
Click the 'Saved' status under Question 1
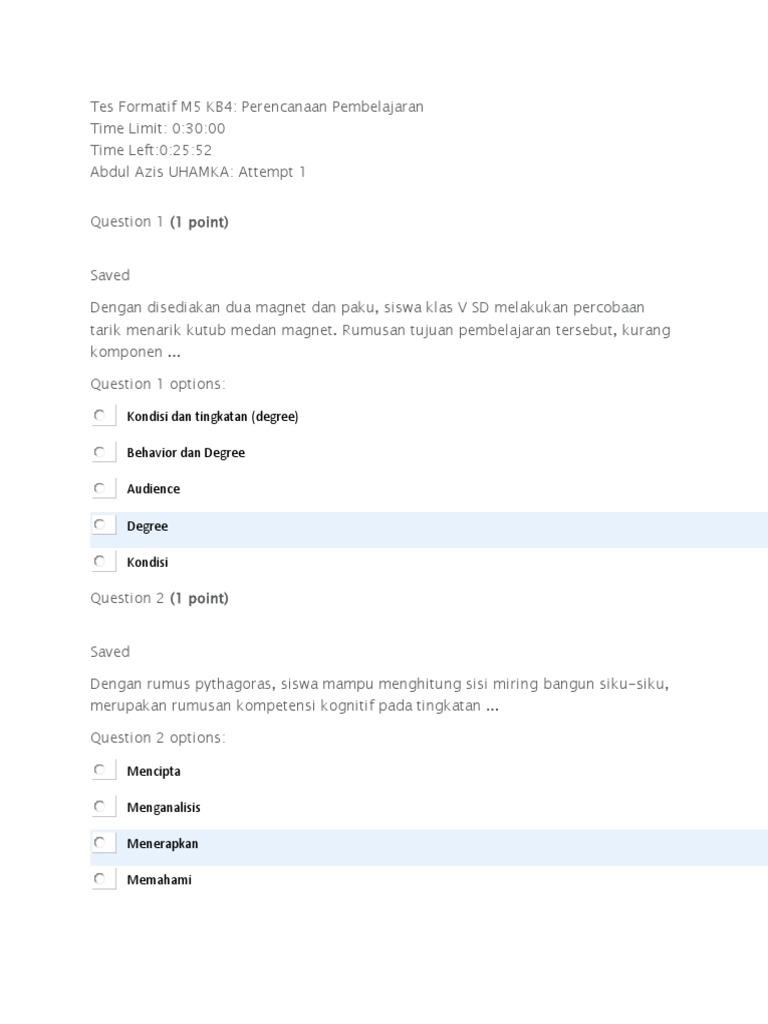coord(110,275)
